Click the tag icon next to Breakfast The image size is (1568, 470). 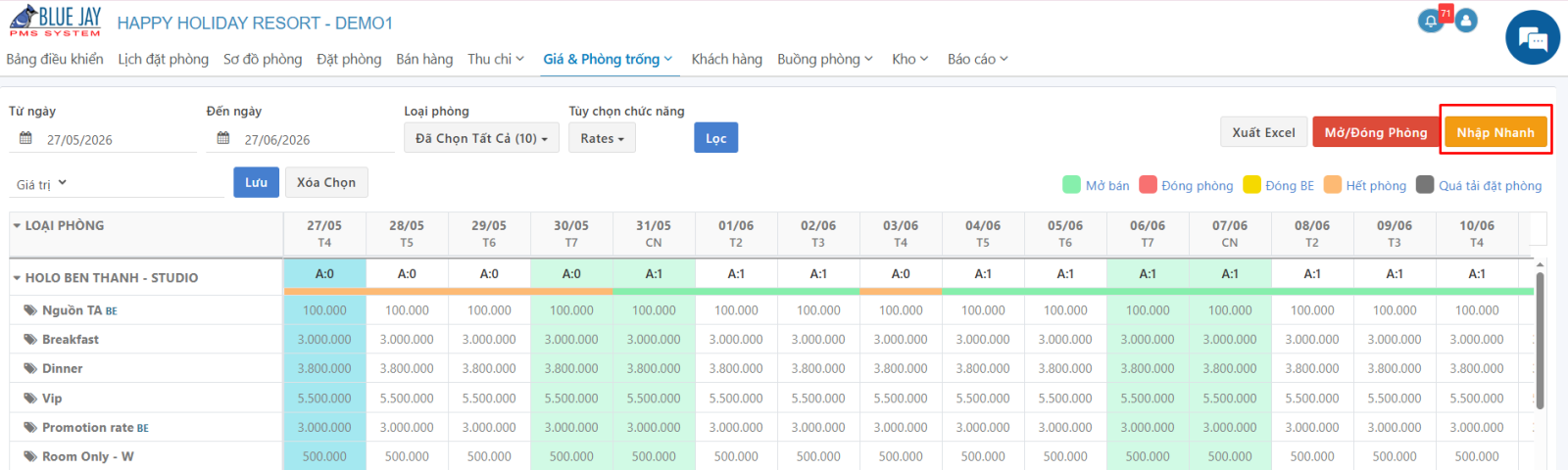pyautogui.click(x=30, y=340)
